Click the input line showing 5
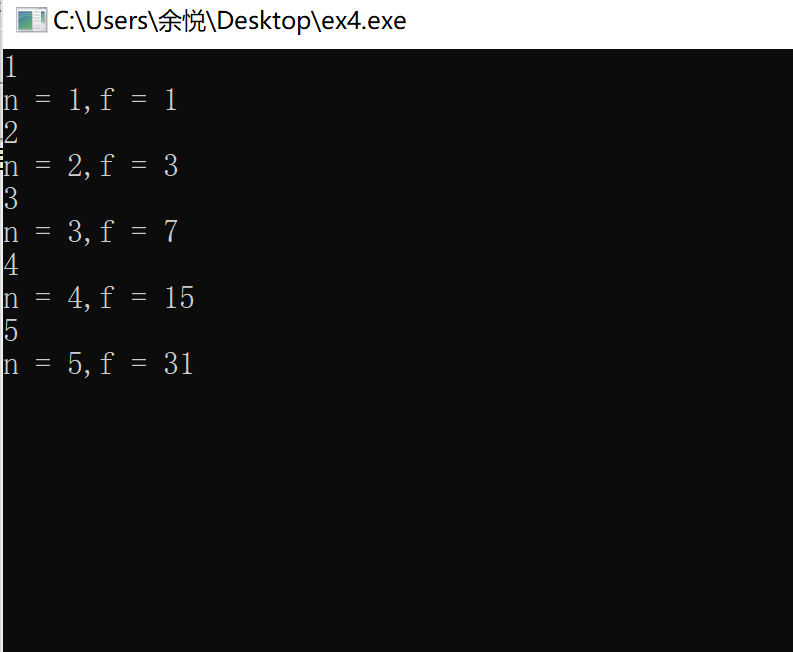The height and width of the screenshot is (652, 793). click(x=11, y=331)
